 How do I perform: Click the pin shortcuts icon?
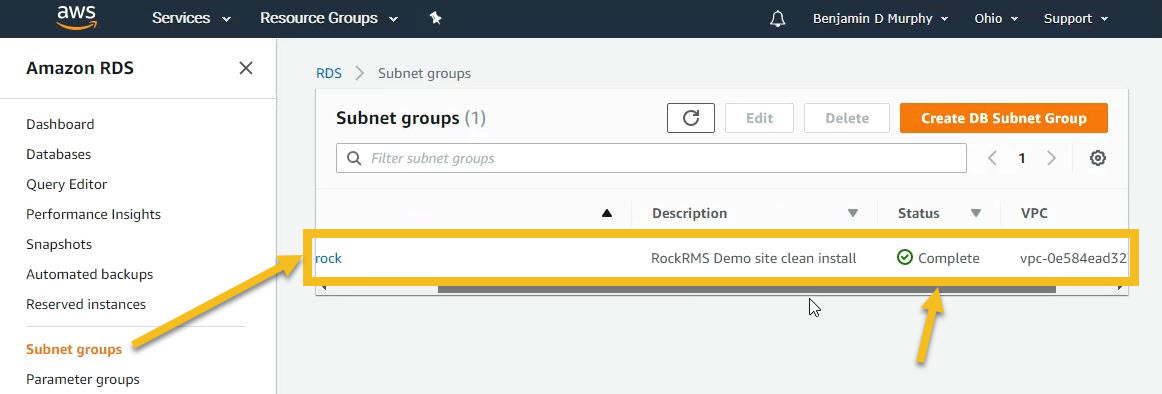tap(436, 19)
